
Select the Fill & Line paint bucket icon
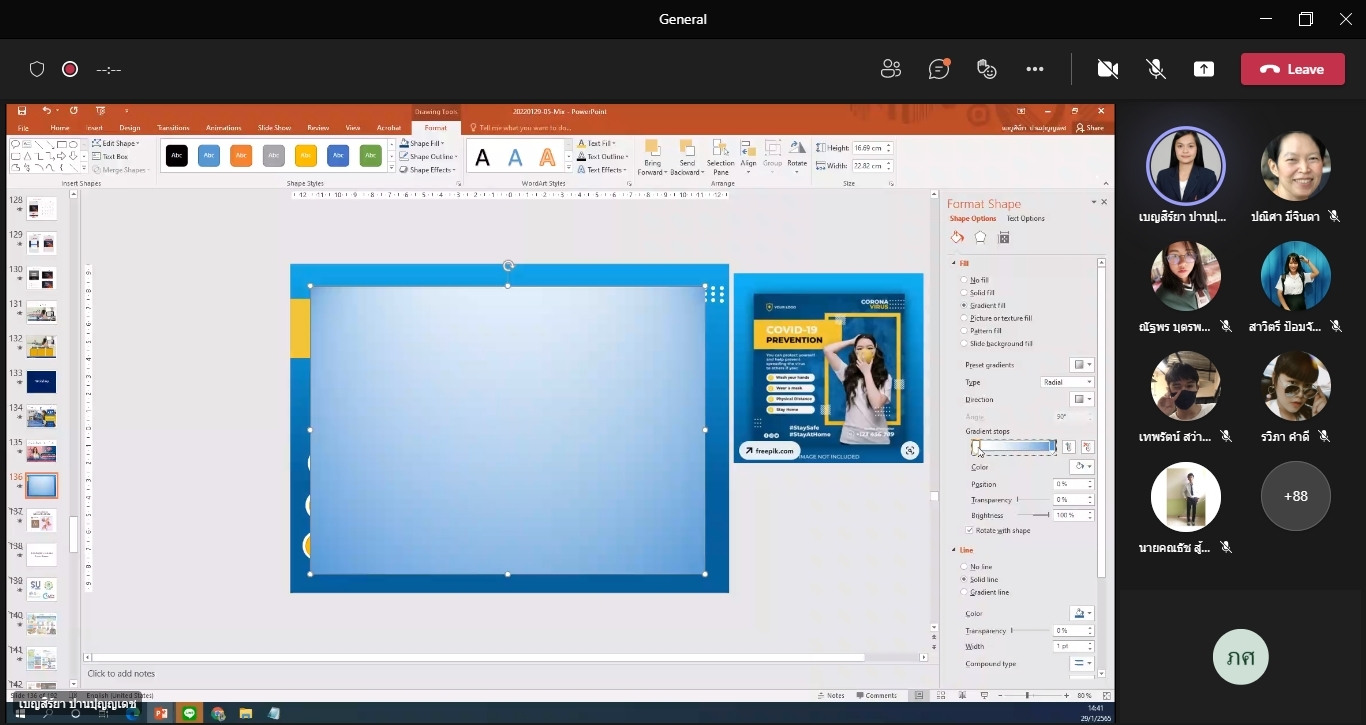[x=957, y=238]
